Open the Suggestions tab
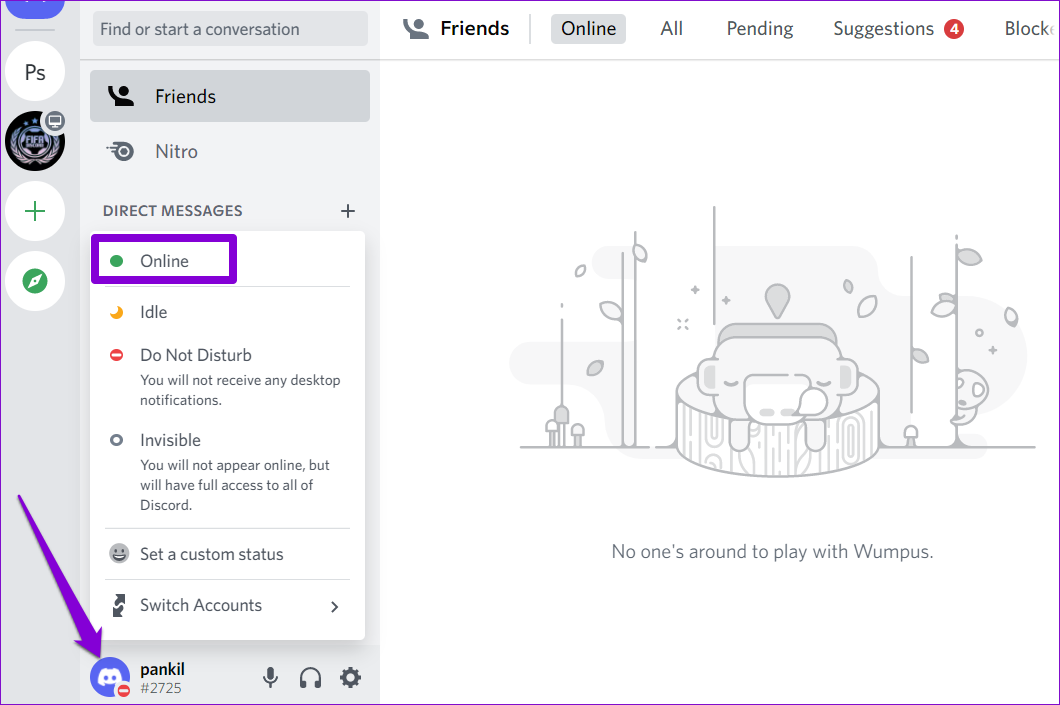 point(898,29)
